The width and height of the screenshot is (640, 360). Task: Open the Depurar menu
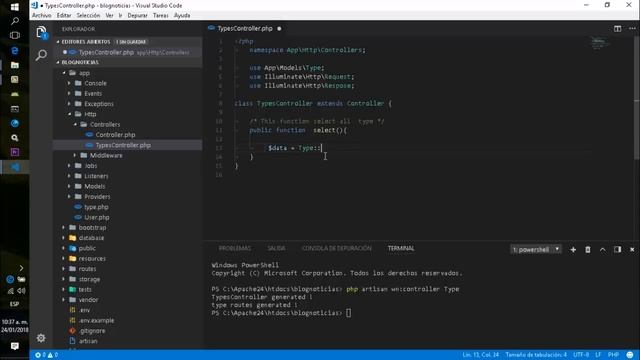click(x=137, y=16)
